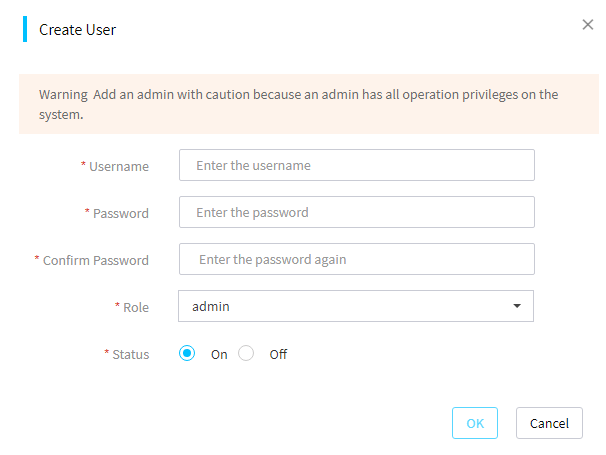Screen dimensions: 606x455
Task: Click the blue accent bar beside title
Action: [x=25, y=29]
